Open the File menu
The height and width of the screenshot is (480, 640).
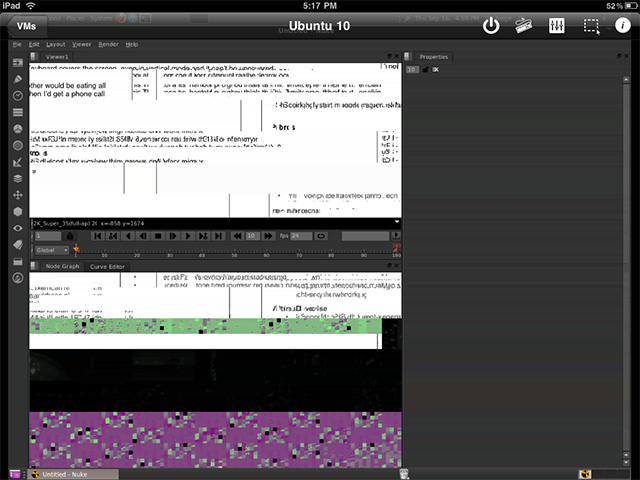click(x=17, y=44)
